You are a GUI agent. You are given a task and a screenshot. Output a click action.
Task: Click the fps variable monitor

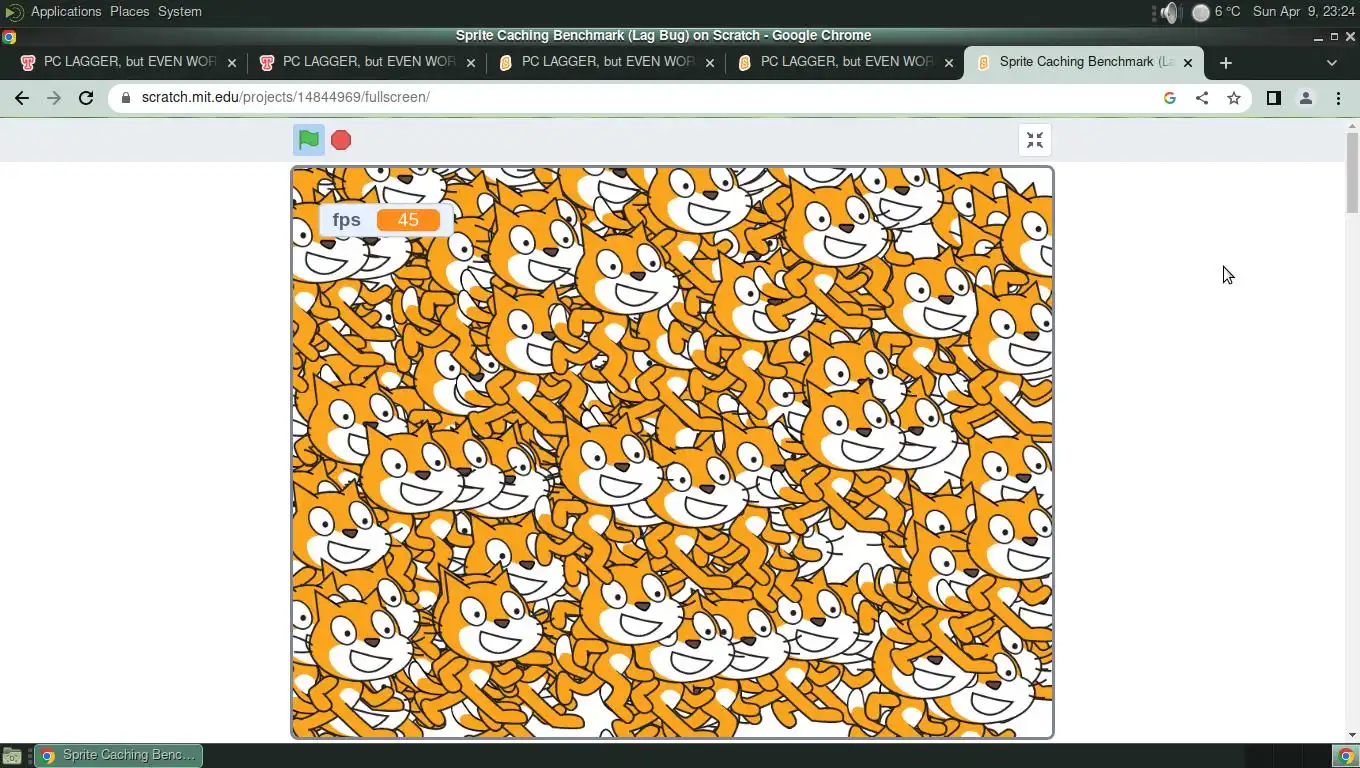386,220
